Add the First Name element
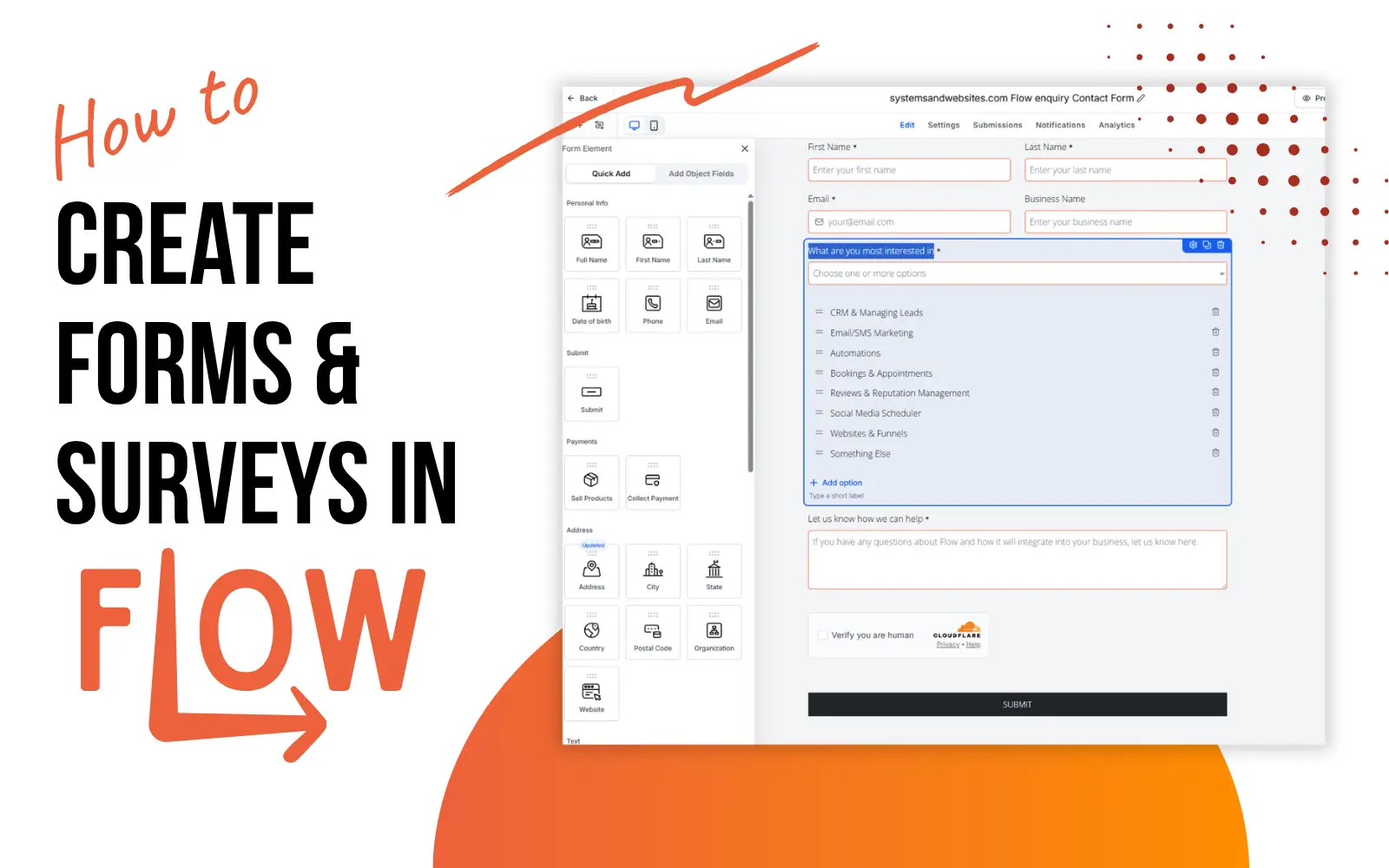Screen dimensions: 1389x868 [653, 245]
